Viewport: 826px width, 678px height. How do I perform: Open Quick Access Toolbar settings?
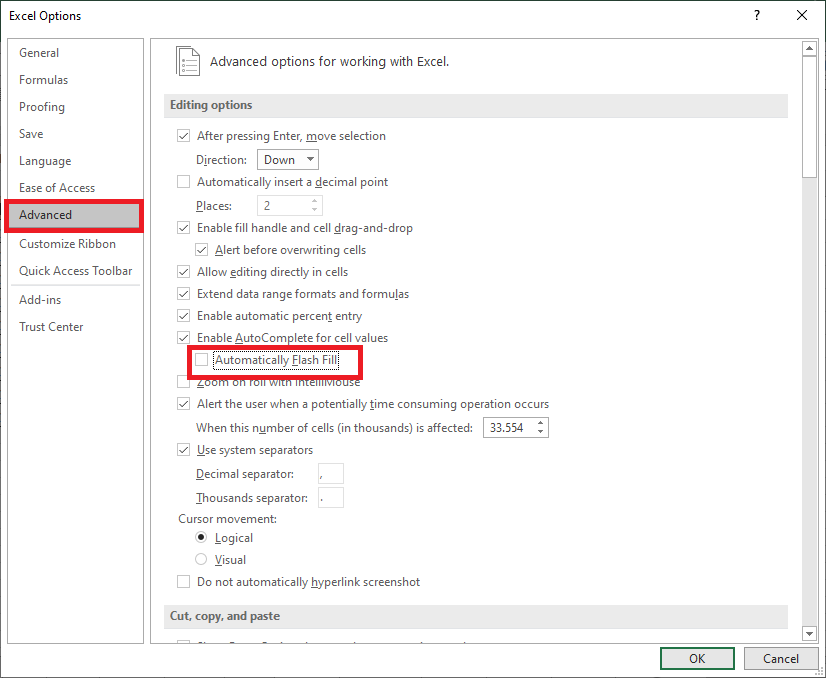pyautogui.click(x=75, y=271)
